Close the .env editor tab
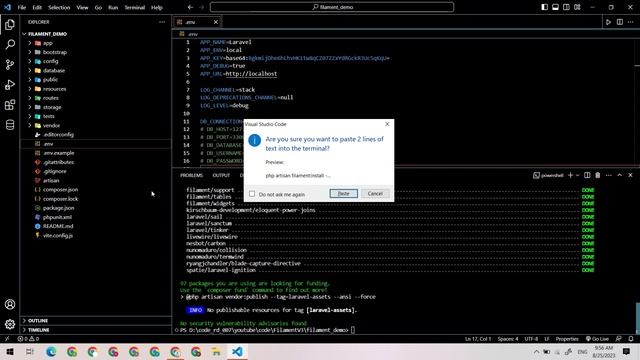Screen dimensions: 640x360 click(x=216, y=22)
